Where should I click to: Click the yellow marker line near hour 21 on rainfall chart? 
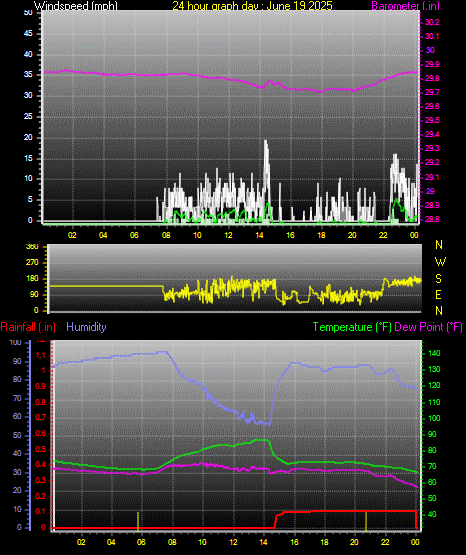pyautogui.click(x=366, y=521)
